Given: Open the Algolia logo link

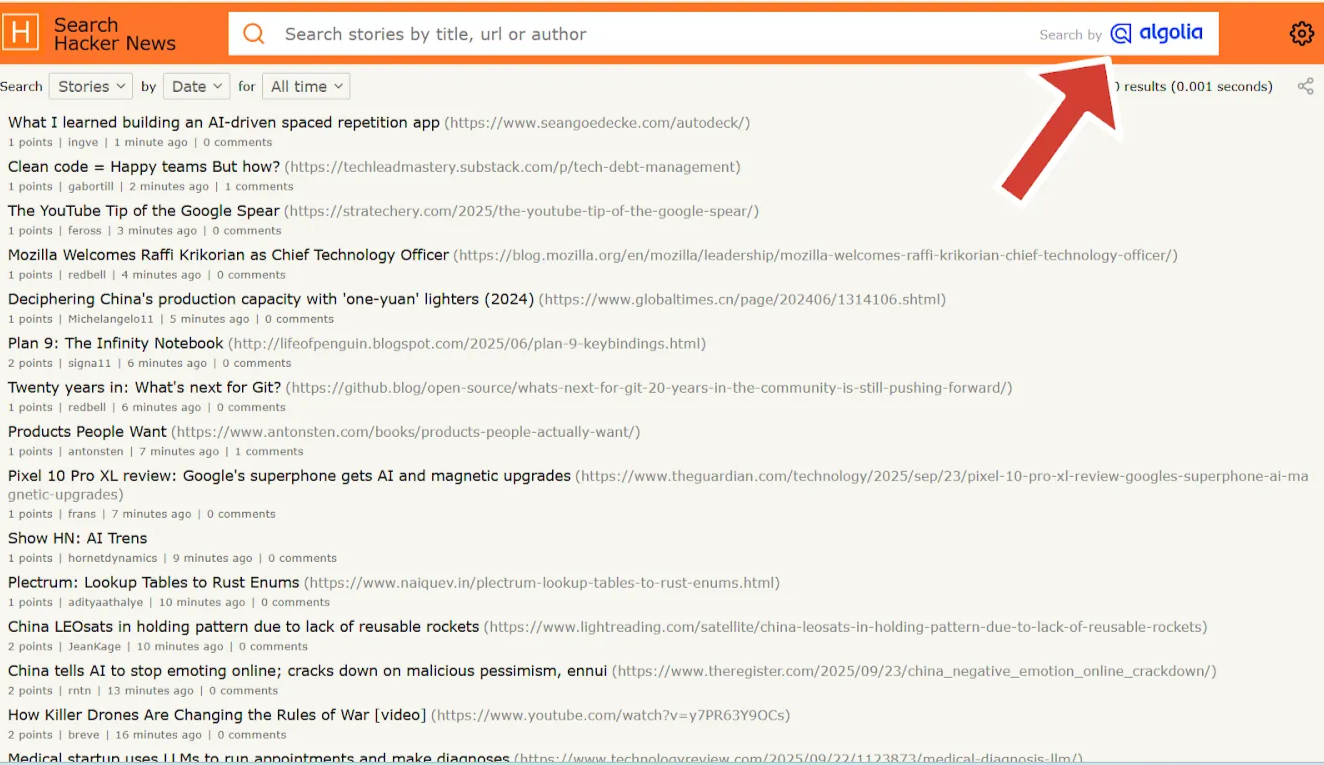Looking at the screenshot, I should [1156, 33].
